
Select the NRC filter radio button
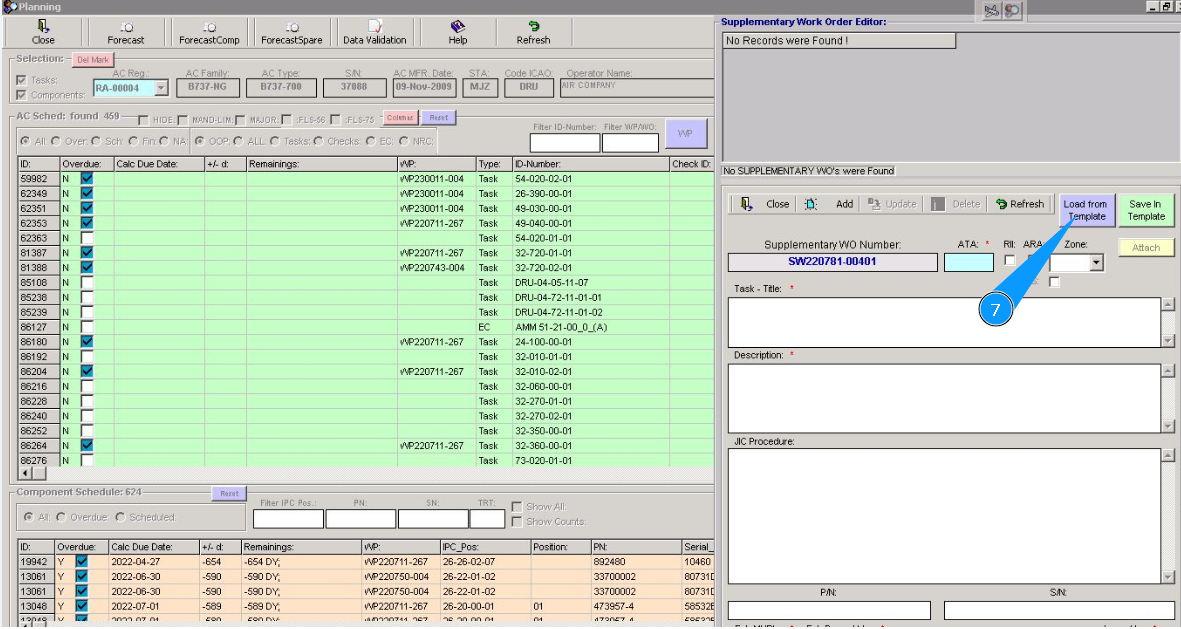click(404, 141)
